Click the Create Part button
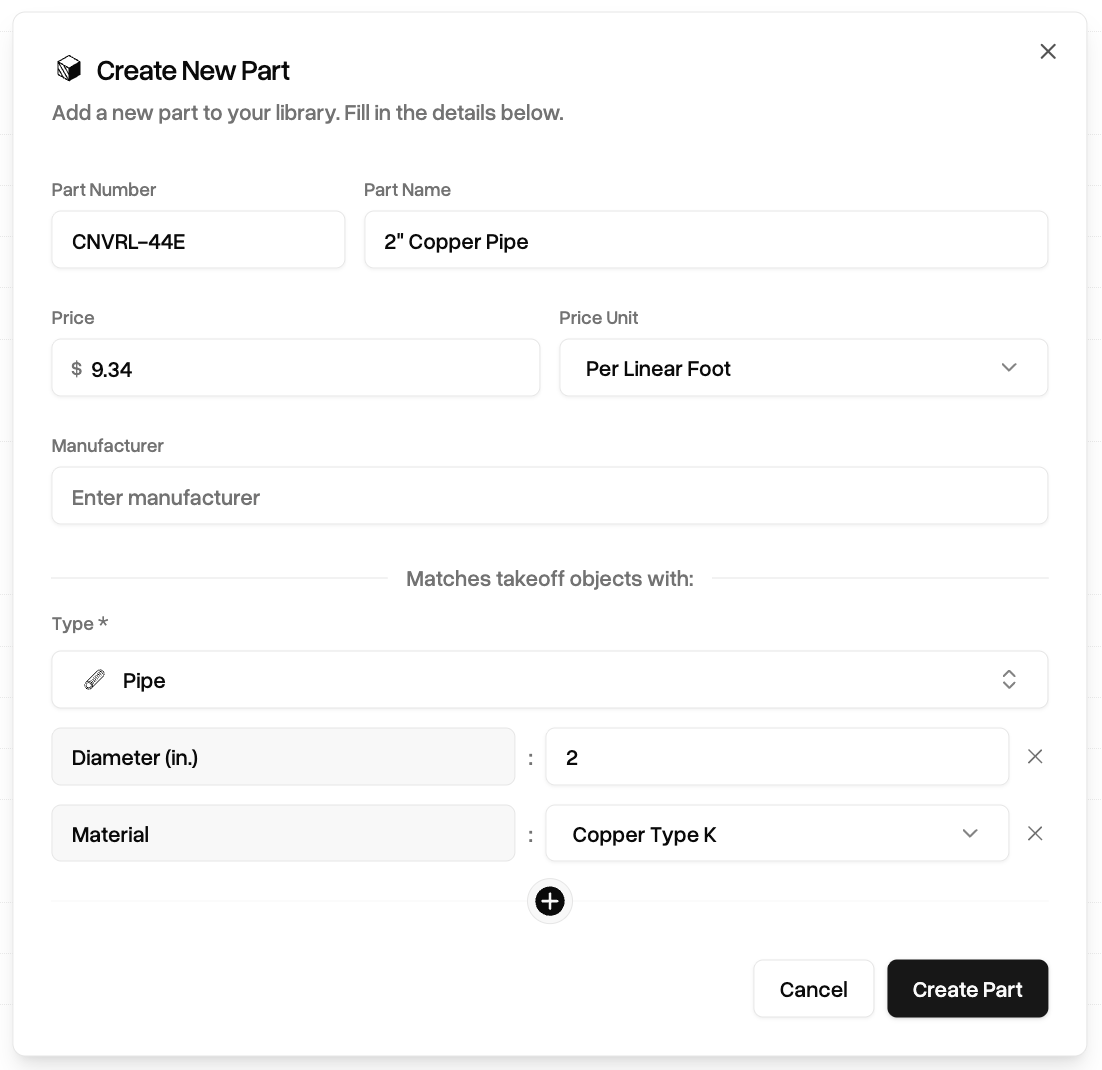This screenshot has height=1070, width=1102. pyautogui.click(x=967, y=988)
